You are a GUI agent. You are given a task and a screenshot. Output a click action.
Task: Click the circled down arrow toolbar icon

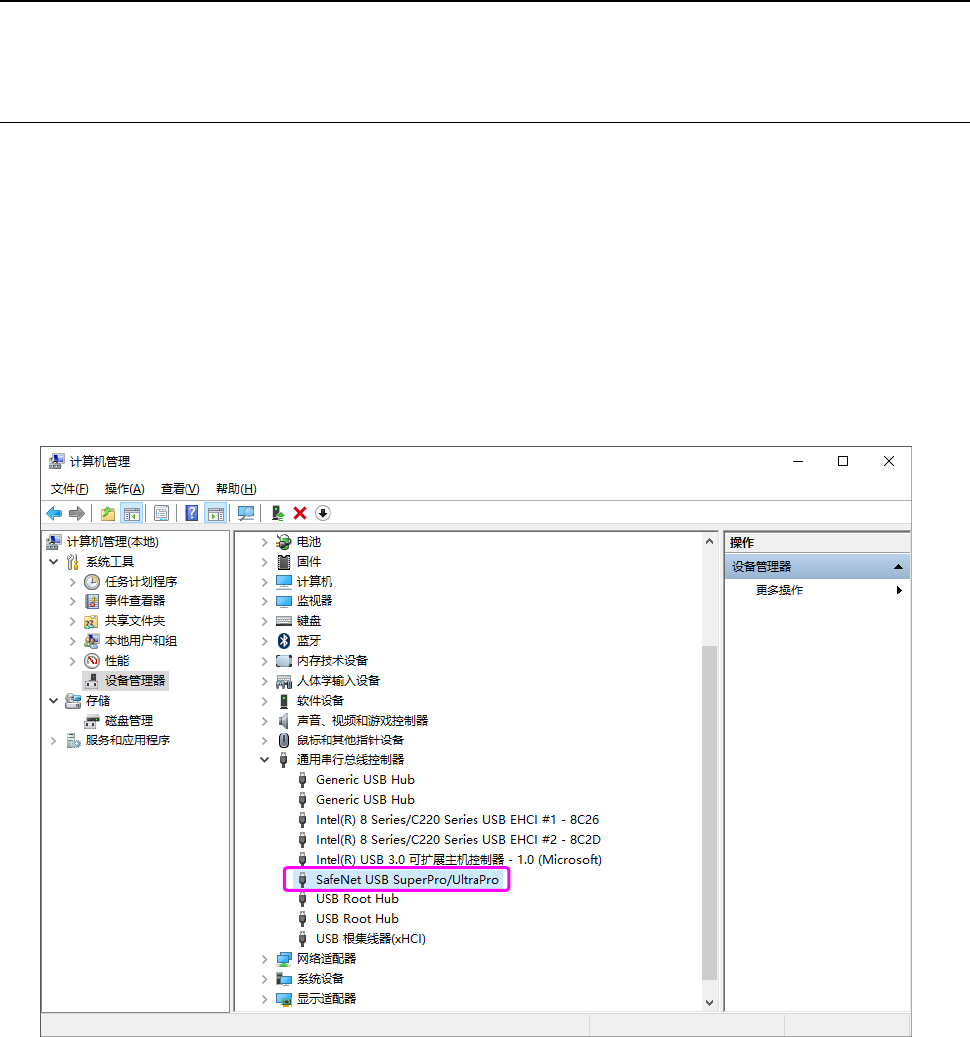click(322, 513)
